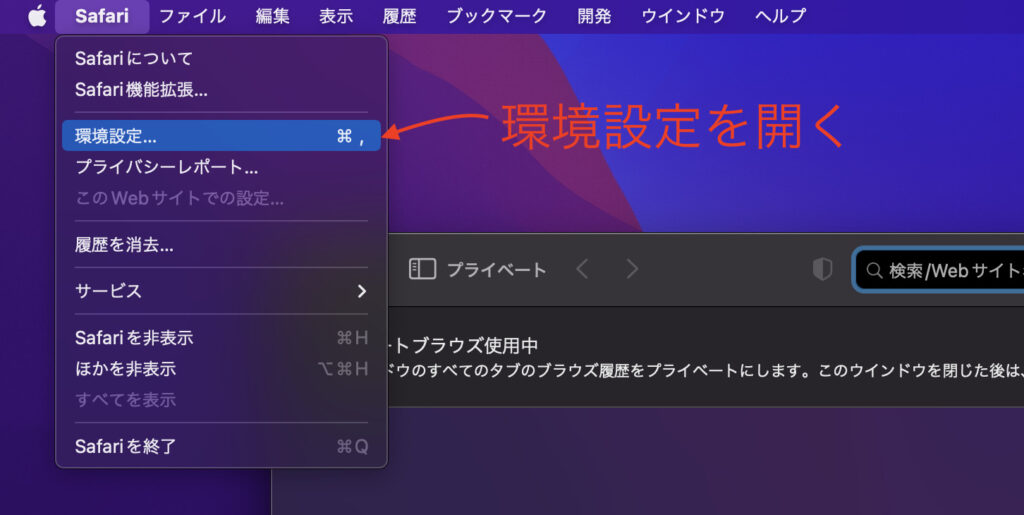Open the ヘルプ menu

[x=780, y=16]
